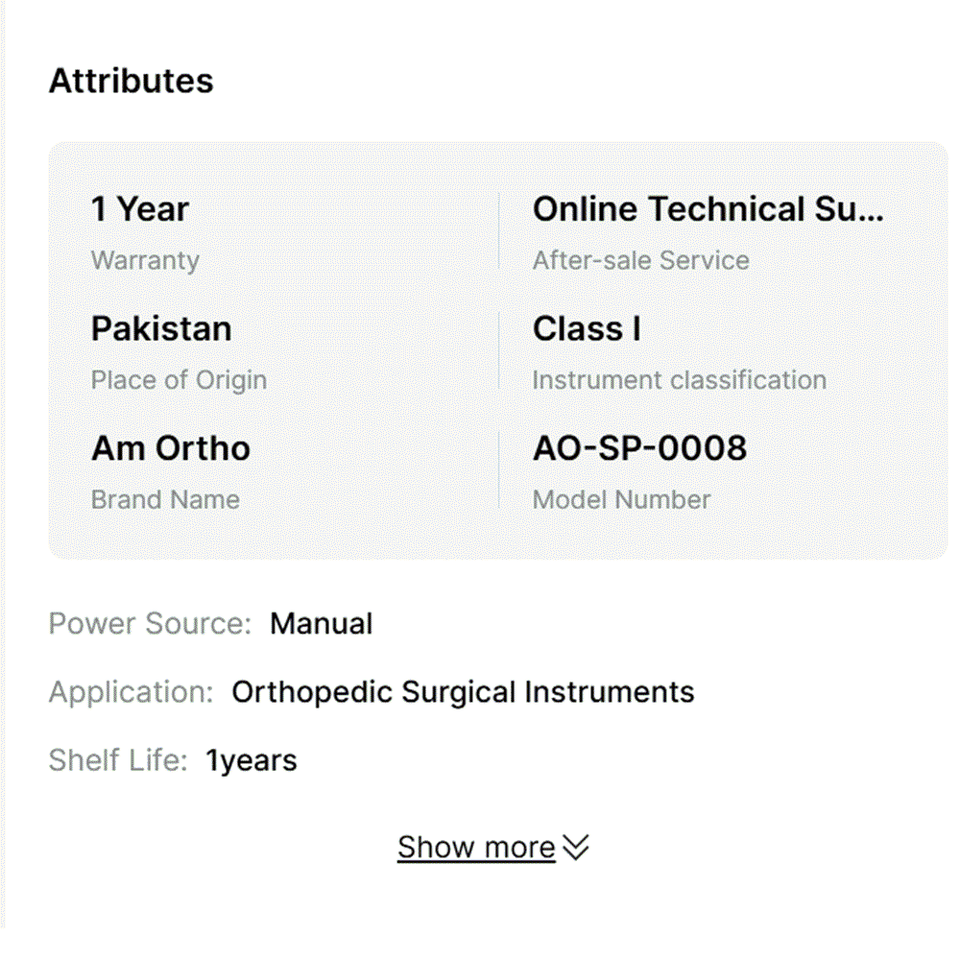
Task: Click the truncated Online Technical Su... text
Action: [708, 210]
